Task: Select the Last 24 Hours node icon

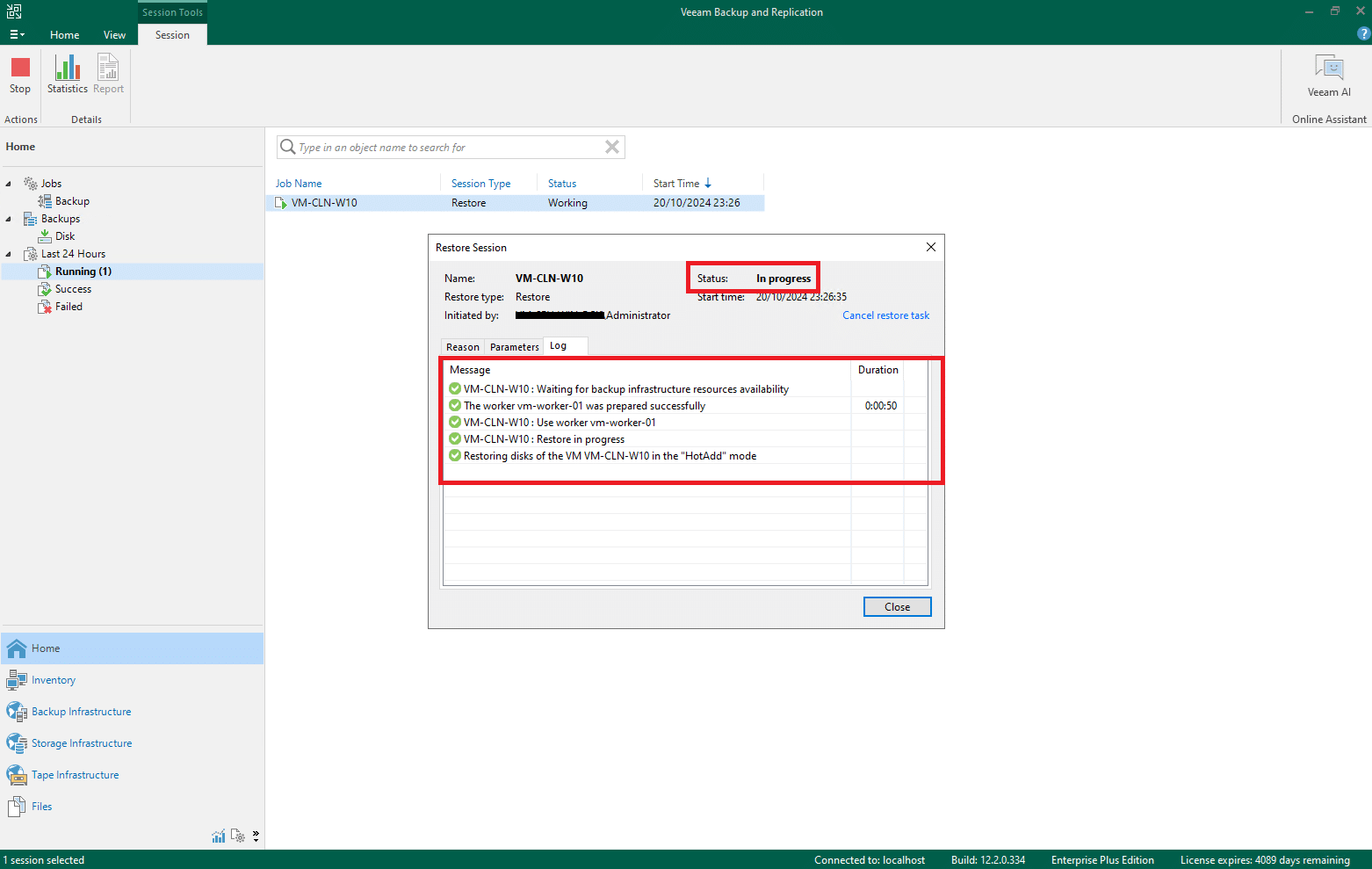Action: tap(31, 254)
